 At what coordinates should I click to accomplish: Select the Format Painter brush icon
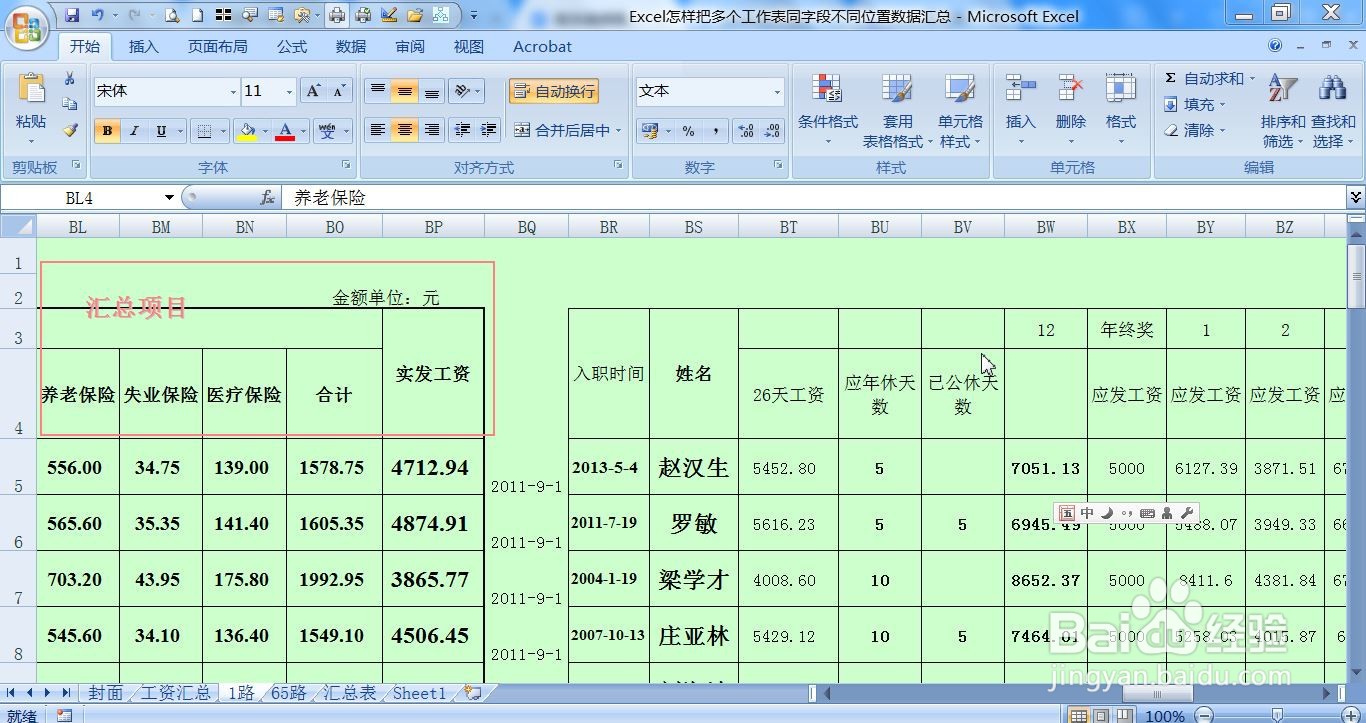point(70,130)
